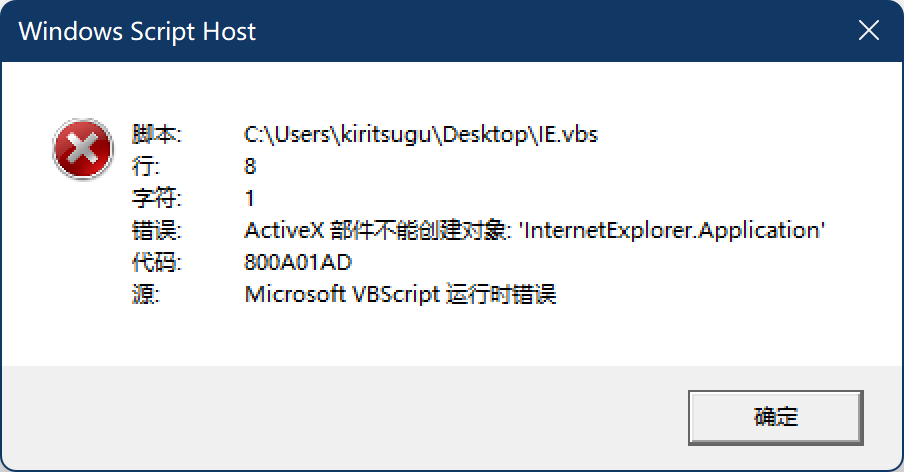Click the line number value 8

(250, 166)
